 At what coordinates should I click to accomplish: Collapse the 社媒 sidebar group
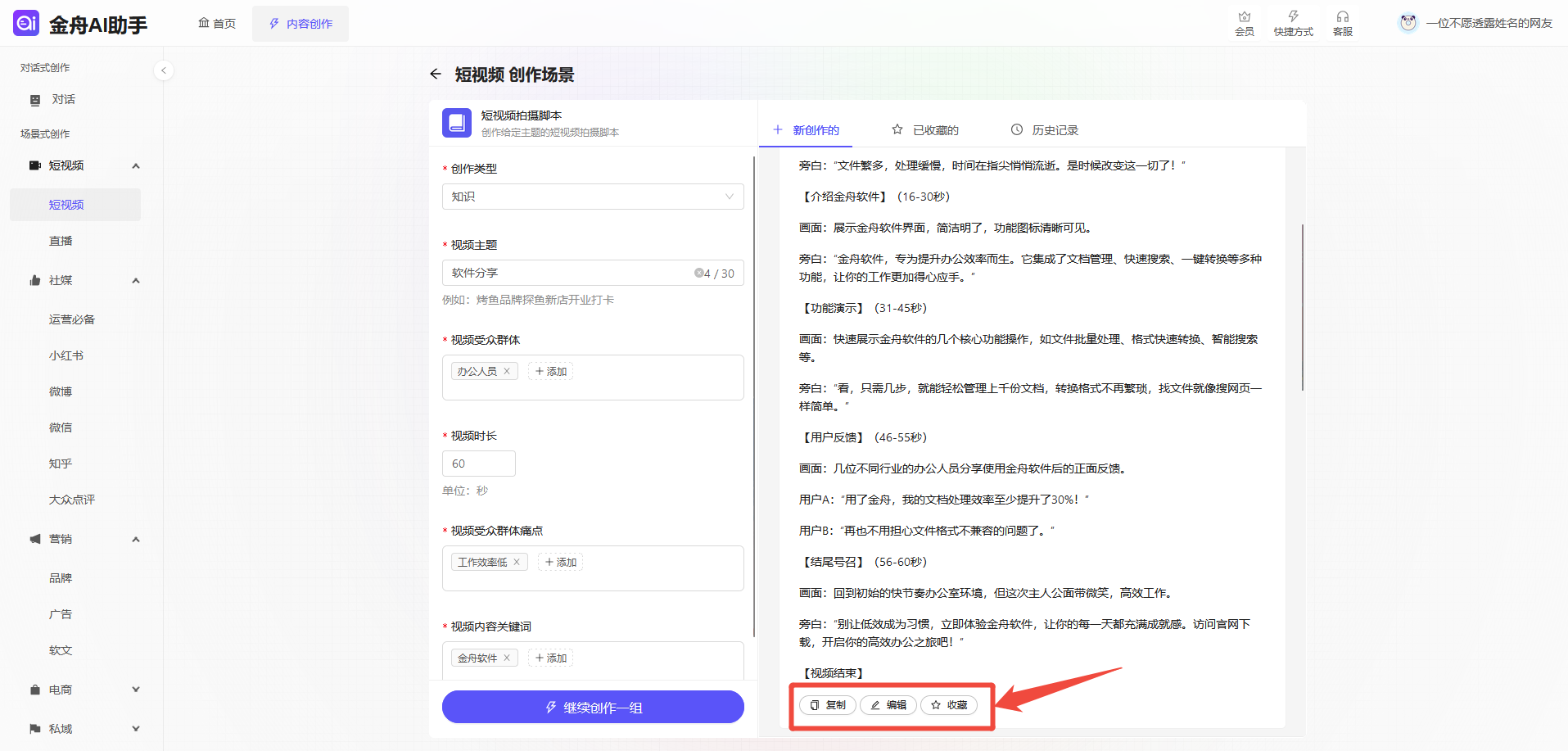(x=136, y=280)
